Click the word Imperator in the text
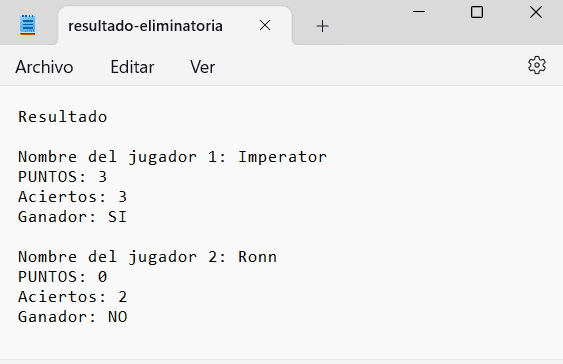 283,157
